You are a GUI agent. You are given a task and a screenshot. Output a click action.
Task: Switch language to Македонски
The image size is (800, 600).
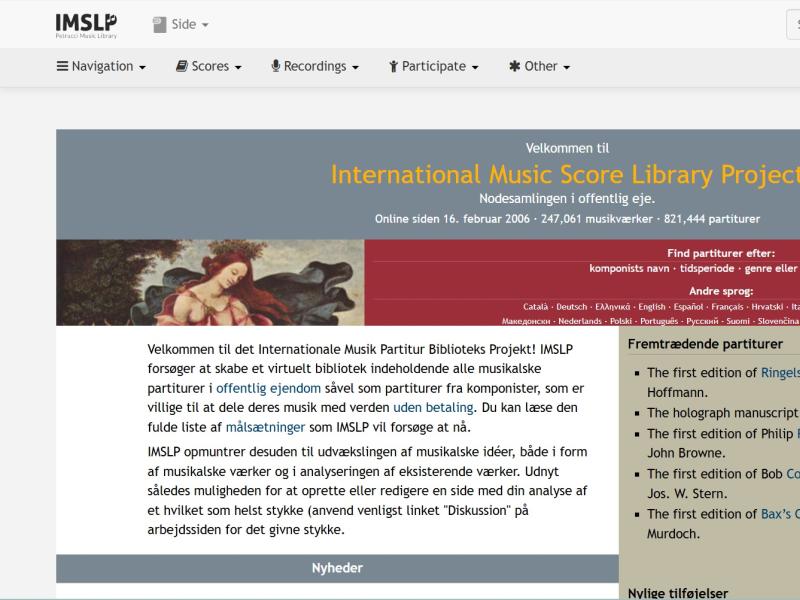coord(526,321)
